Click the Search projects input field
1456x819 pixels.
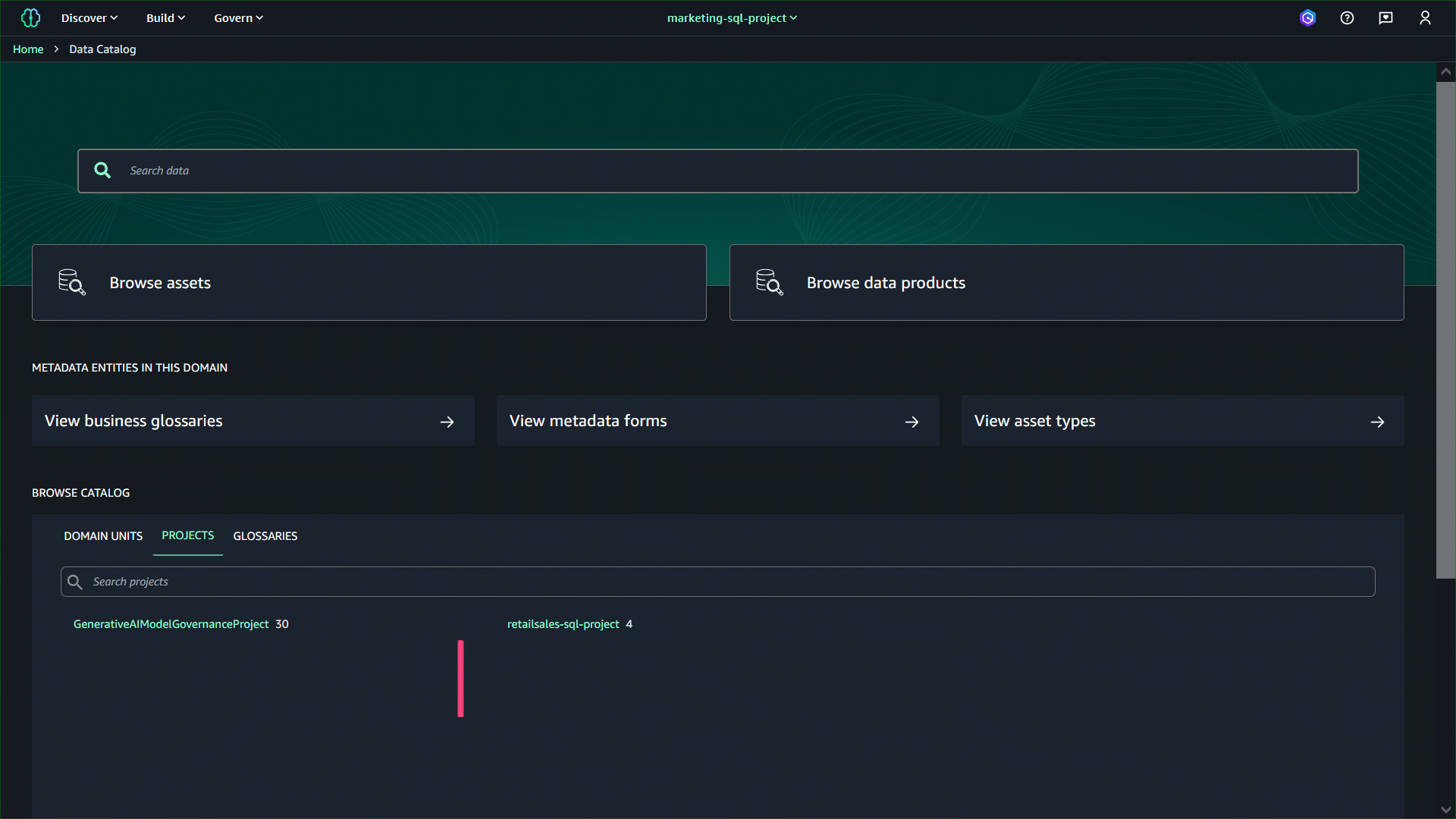[717, 582]
